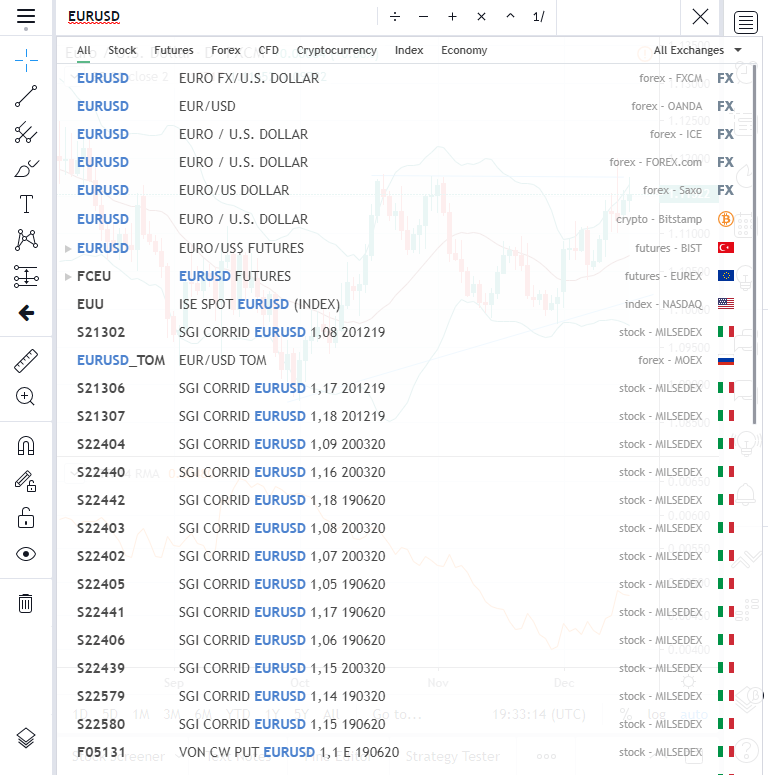Select the Stock filter tab
This screenshot has height=775, width=768.
(x=122, y=50)
